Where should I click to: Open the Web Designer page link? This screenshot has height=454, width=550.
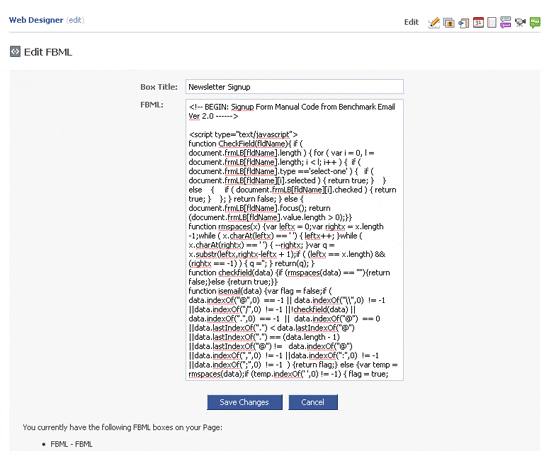36,20
